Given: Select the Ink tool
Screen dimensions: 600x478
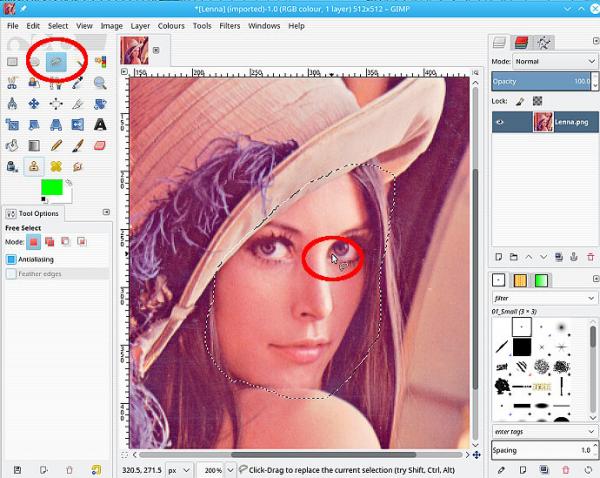Looking at the screenshot, I should (12, 166).
